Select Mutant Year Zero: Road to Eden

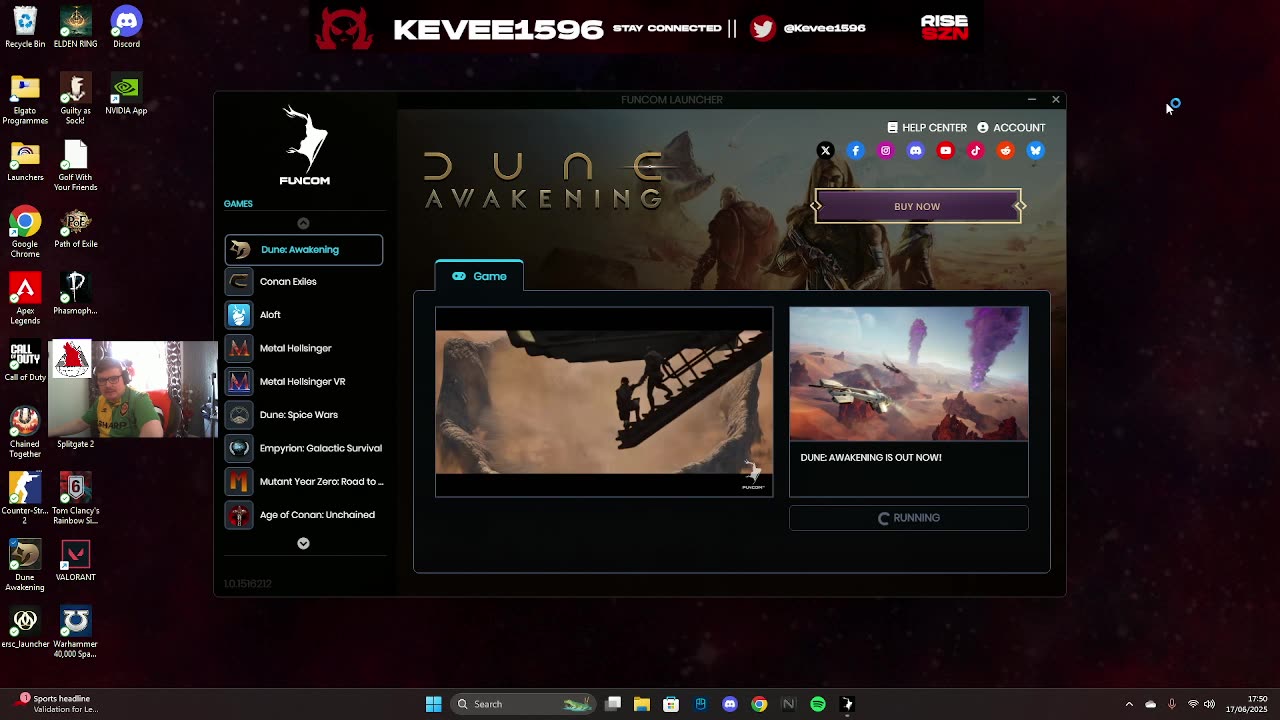(x=303, y=481)
